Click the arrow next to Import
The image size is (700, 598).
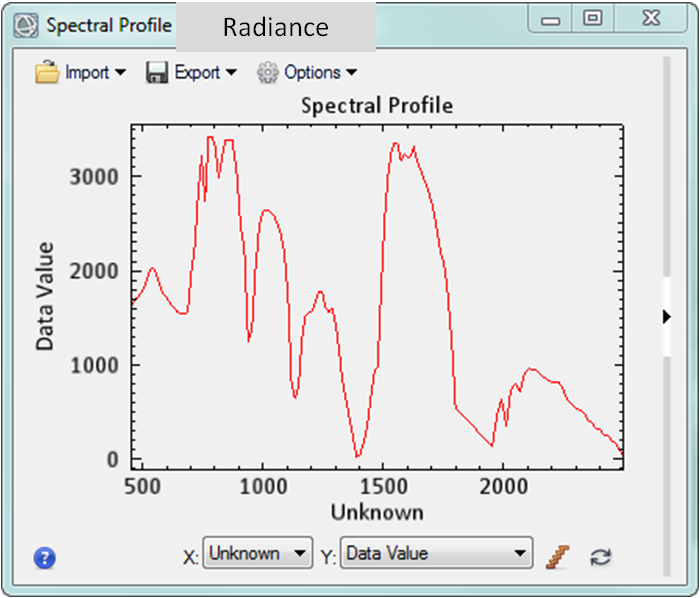(121, 73)
